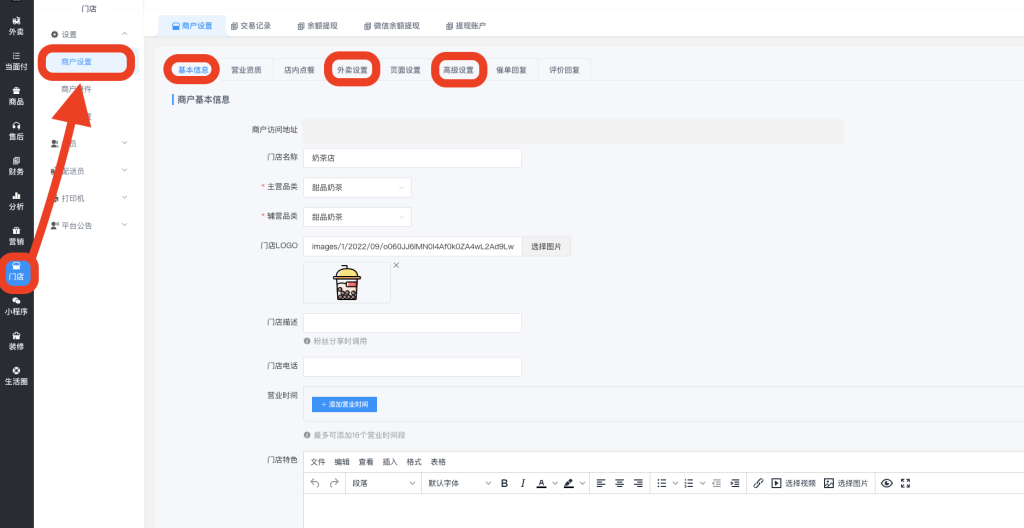Click the 选择图片 button beside logo path

(546, 246)
